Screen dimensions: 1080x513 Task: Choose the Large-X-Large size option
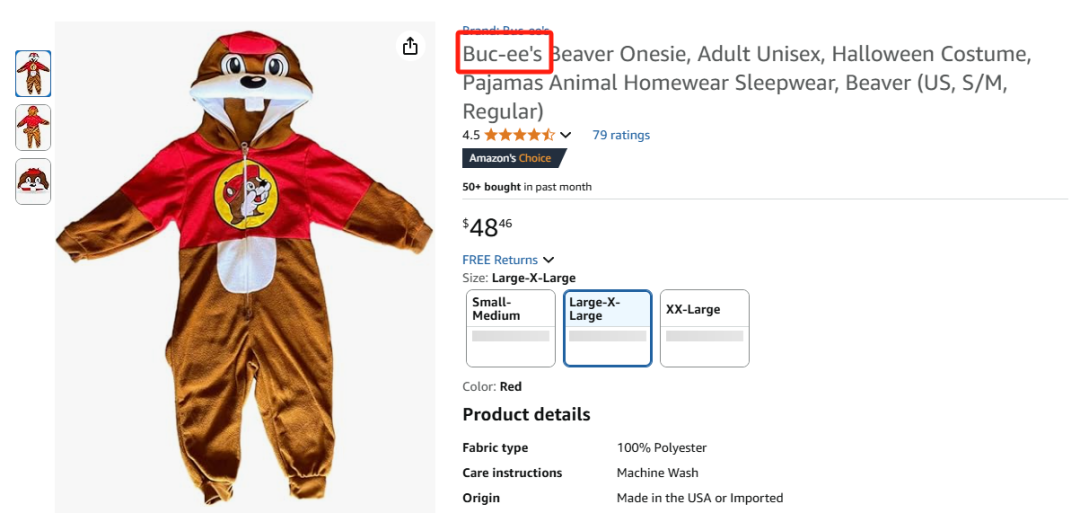pos(608,327)
